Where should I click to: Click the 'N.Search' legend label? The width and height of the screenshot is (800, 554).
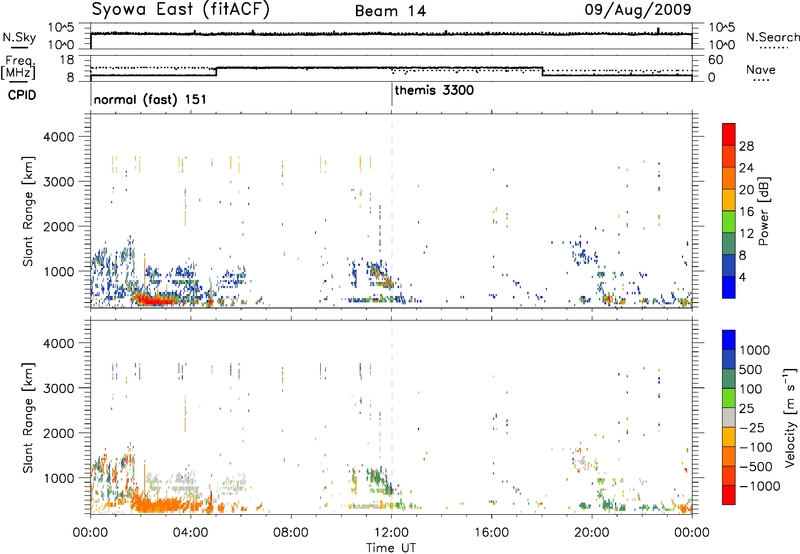coord(772,37)
